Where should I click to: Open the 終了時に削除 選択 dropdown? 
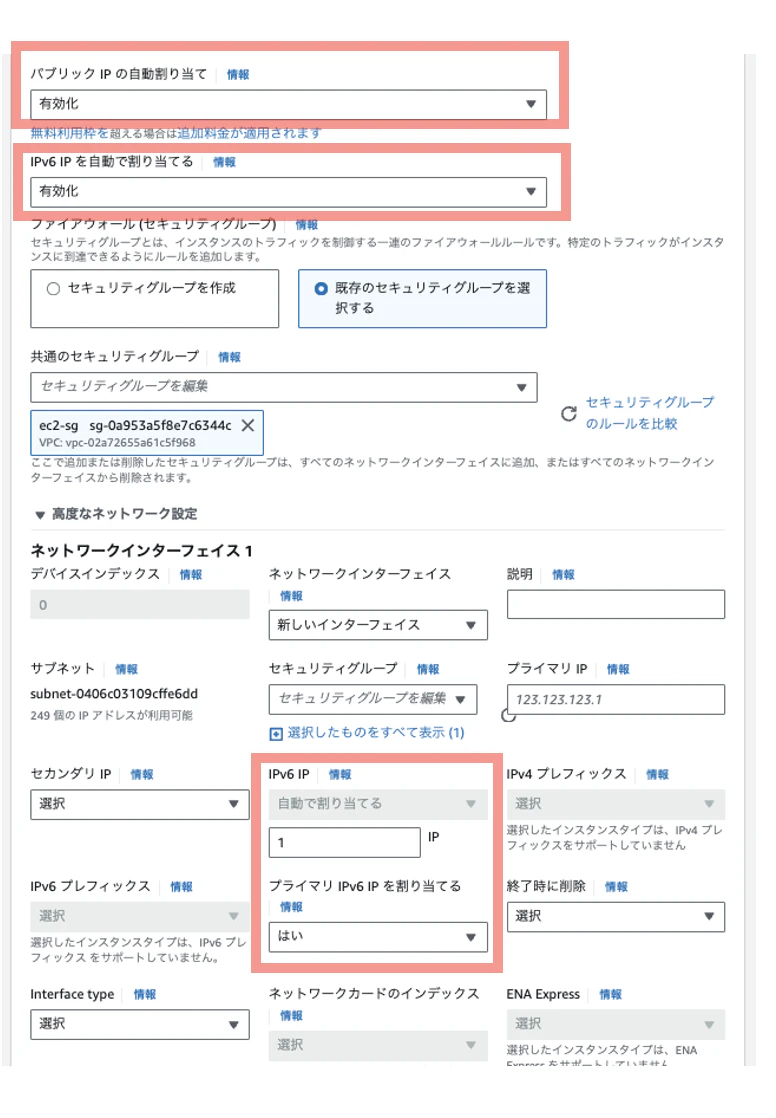point(616,917)
